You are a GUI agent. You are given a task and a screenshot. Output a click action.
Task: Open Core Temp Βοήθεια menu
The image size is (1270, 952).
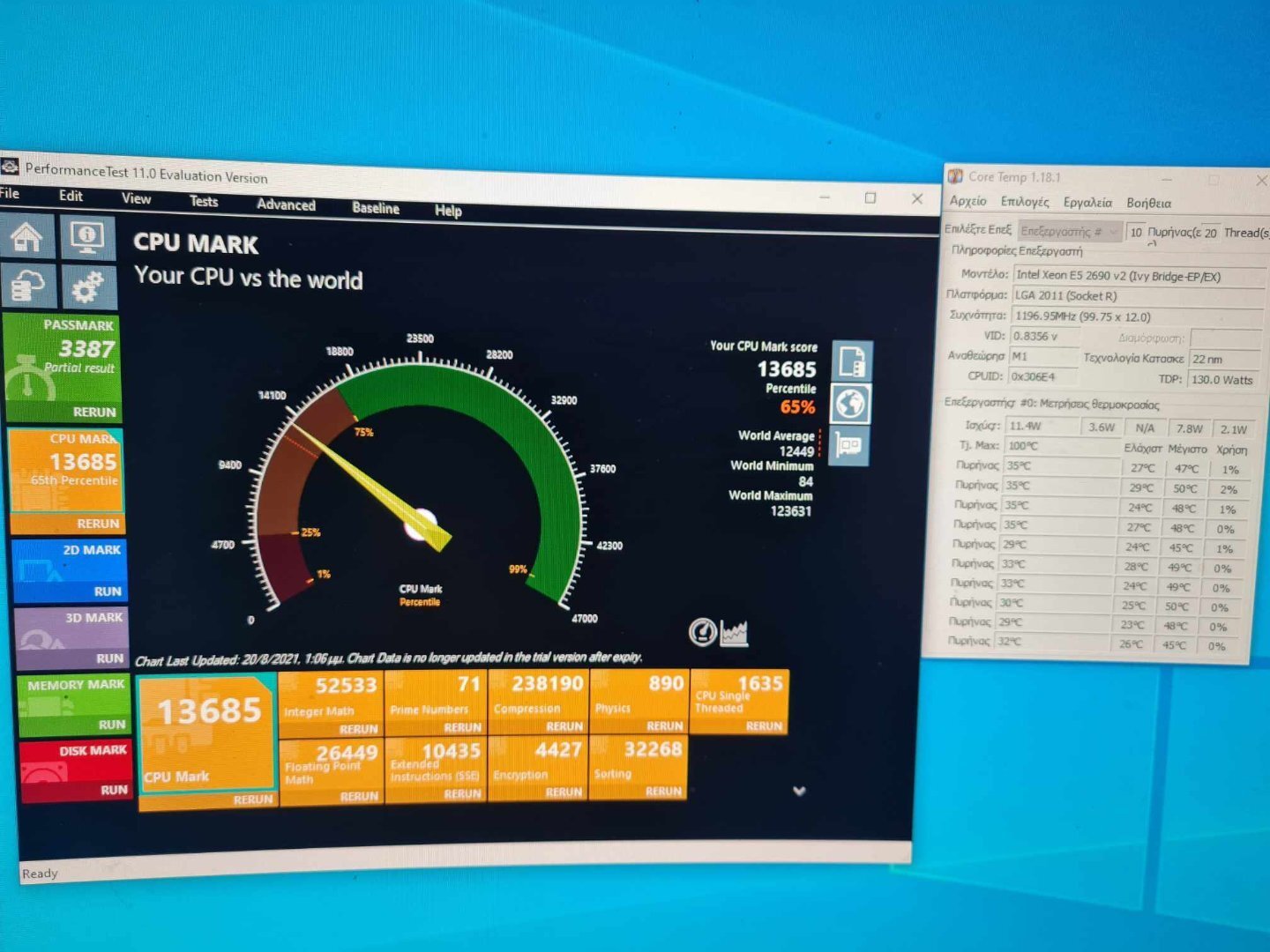coord(1148,204)
